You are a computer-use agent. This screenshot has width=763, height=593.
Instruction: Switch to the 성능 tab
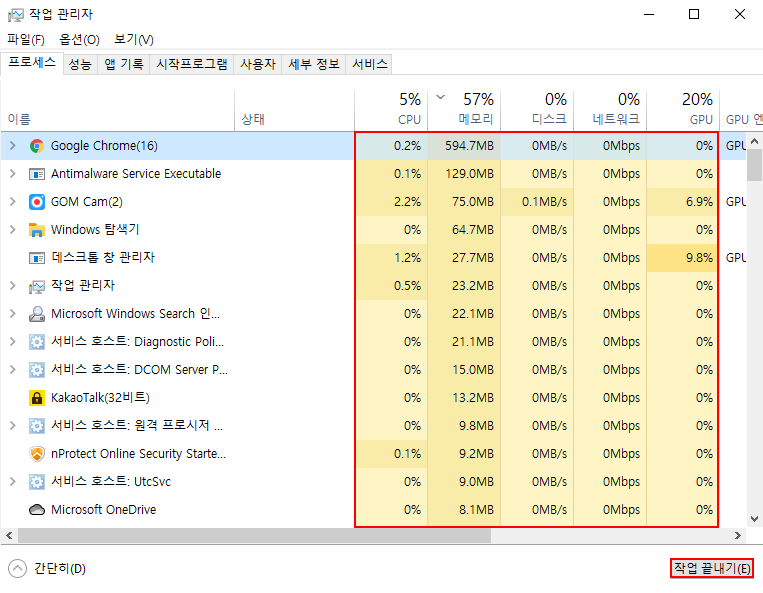tap(80, 64)
